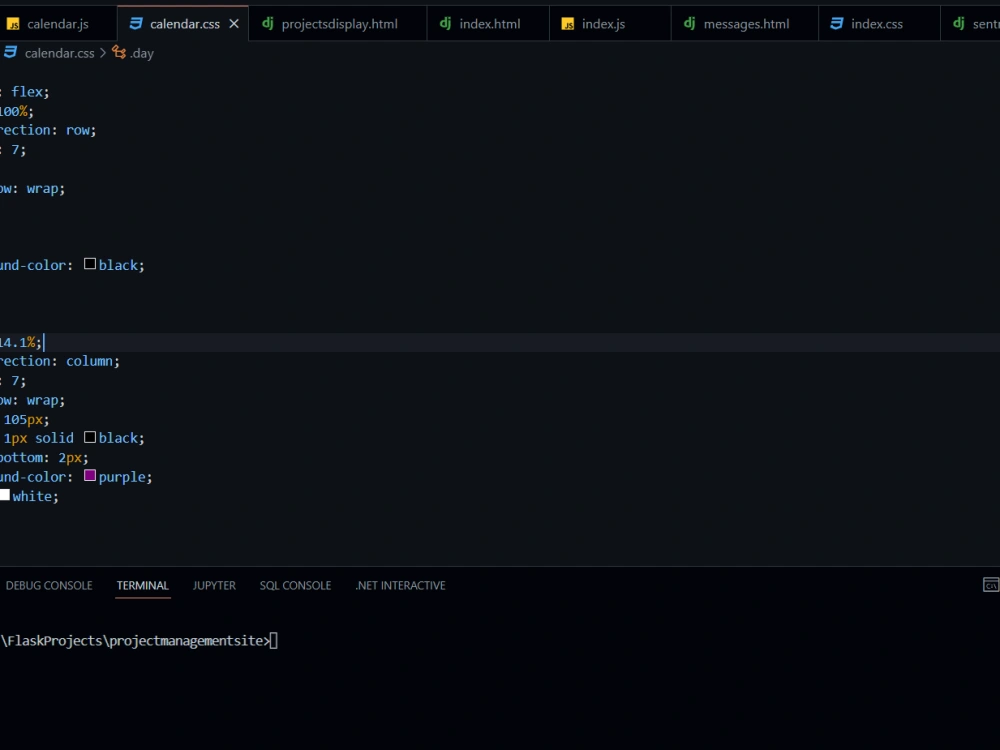Viewport: 1000px width, 750px height.
Task: Click calendar.css in the breadcrumb
Action: [x=59, y=54]
